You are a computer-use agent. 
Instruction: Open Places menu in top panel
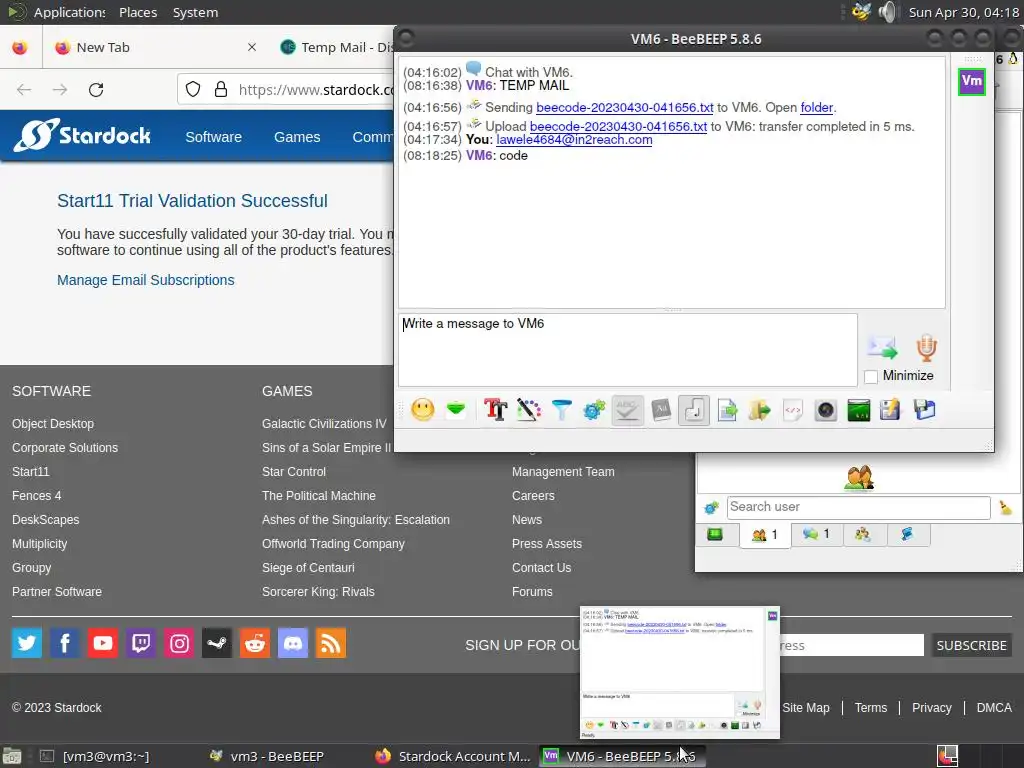pos(138,12)
